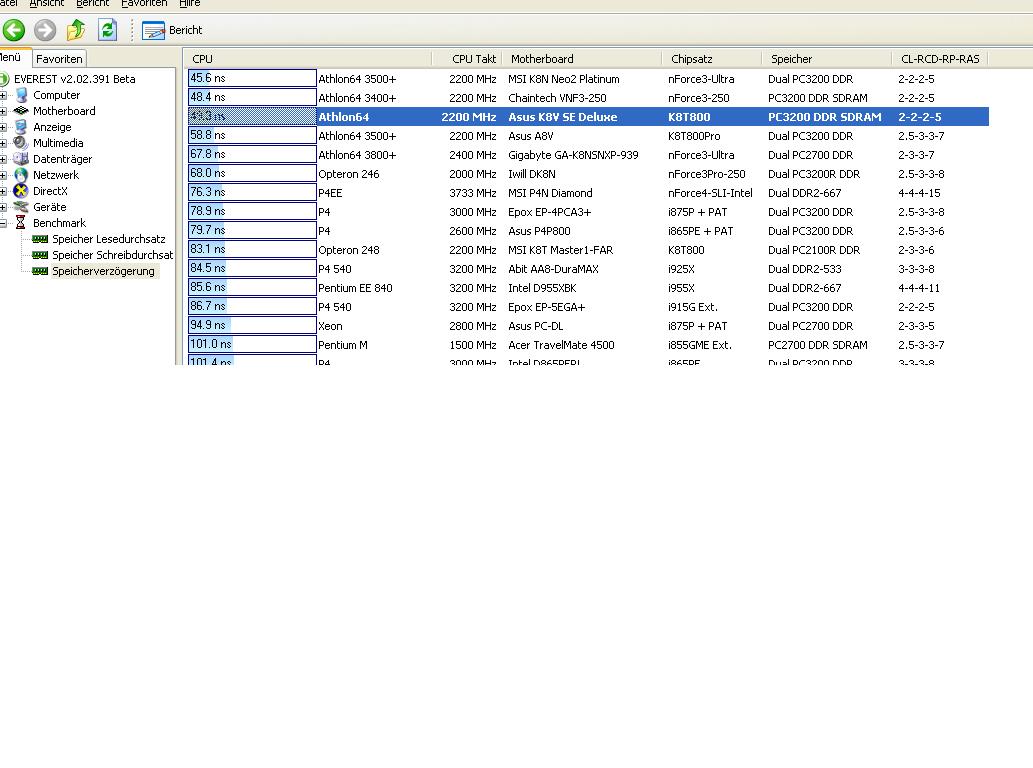Screen dimensions: 1033x768
Task: Click the 101.0 ns latency bar
Action: pos(252,344)
